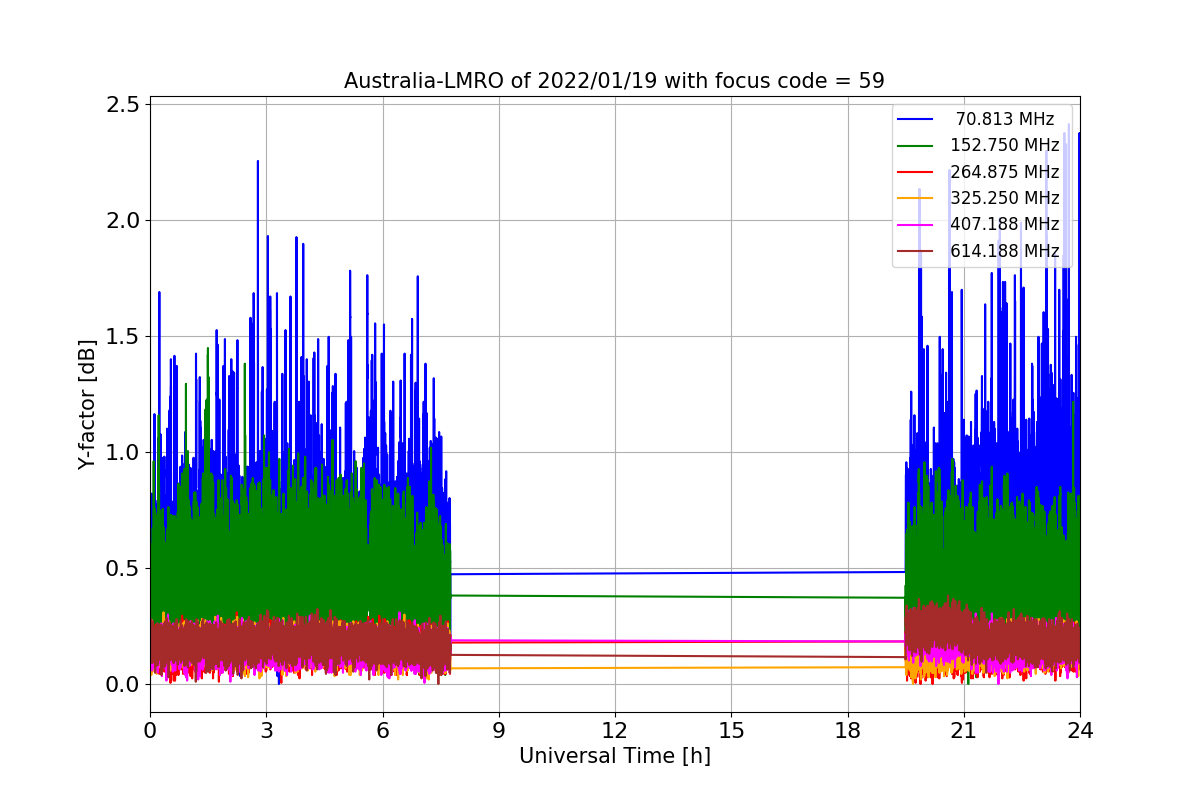Click the 2.0 tick on Y axis
The width and height of the screenshot is (1200, 800).
(123, 220)
